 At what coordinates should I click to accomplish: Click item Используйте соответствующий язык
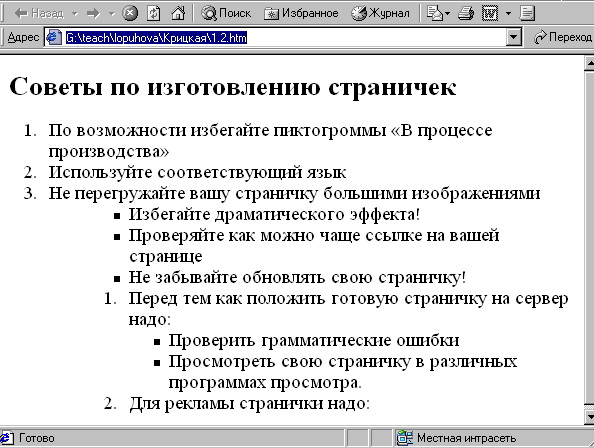(197, 172)
